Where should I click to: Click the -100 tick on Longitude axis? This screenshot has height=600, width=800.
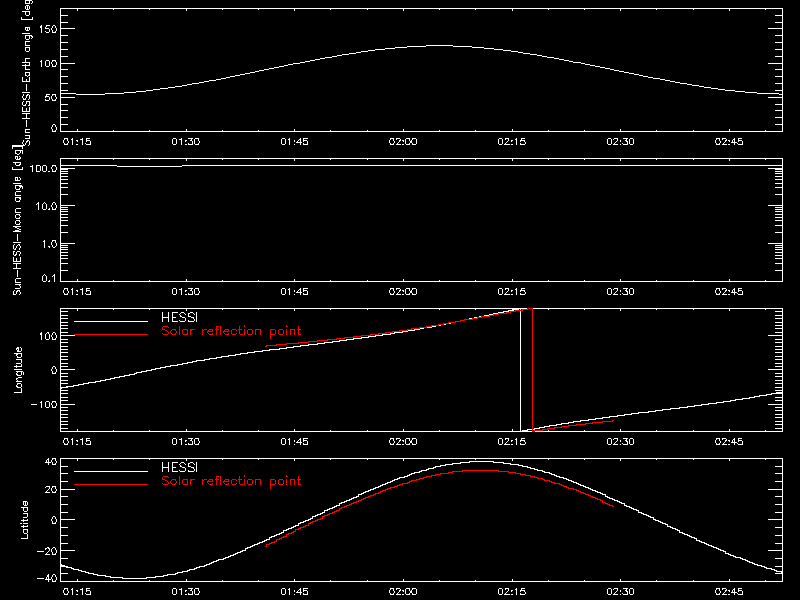pos(44,404)
